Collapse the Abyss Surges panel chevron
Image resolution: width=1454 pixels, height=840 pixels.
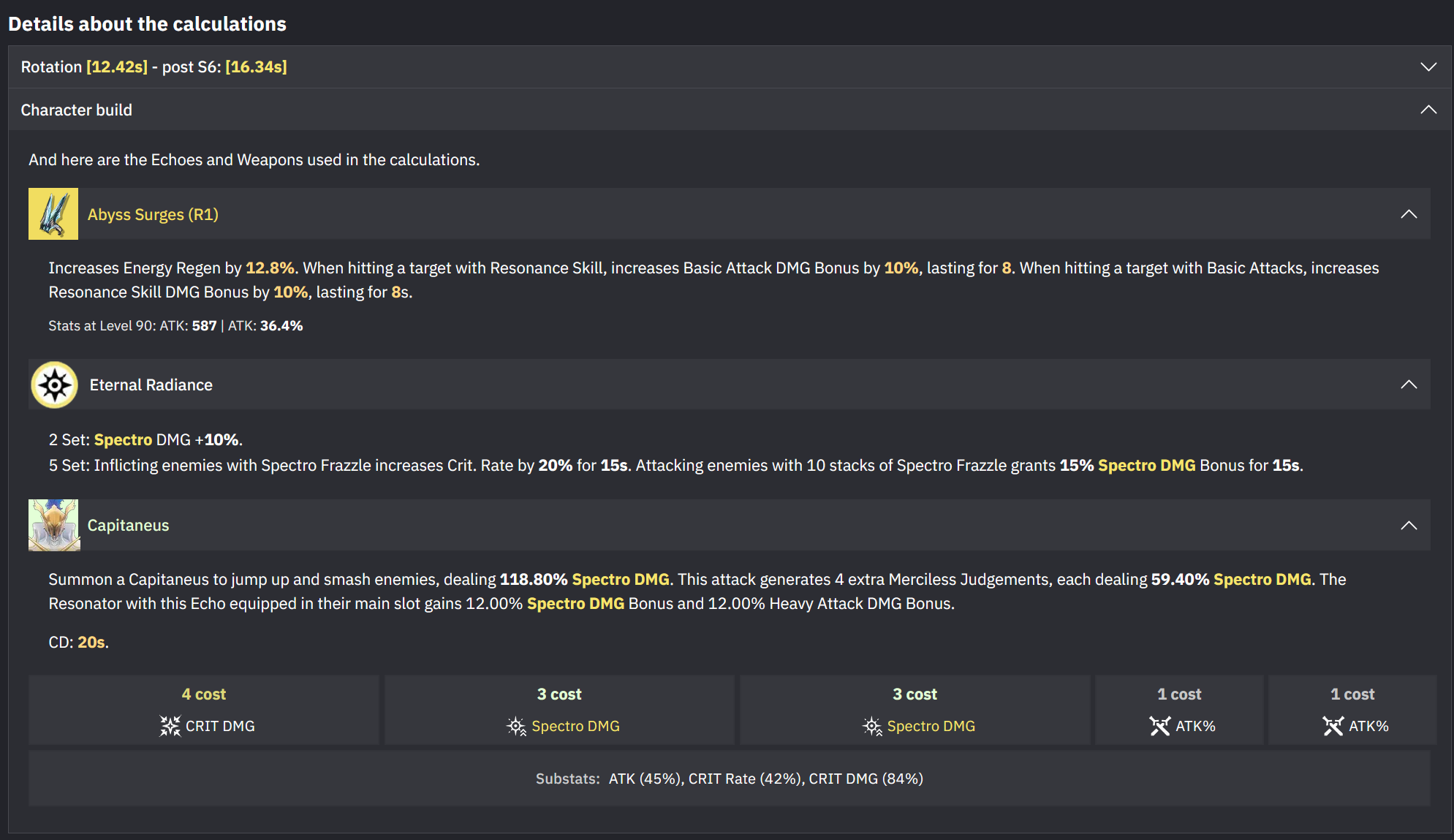point(1408,214)
